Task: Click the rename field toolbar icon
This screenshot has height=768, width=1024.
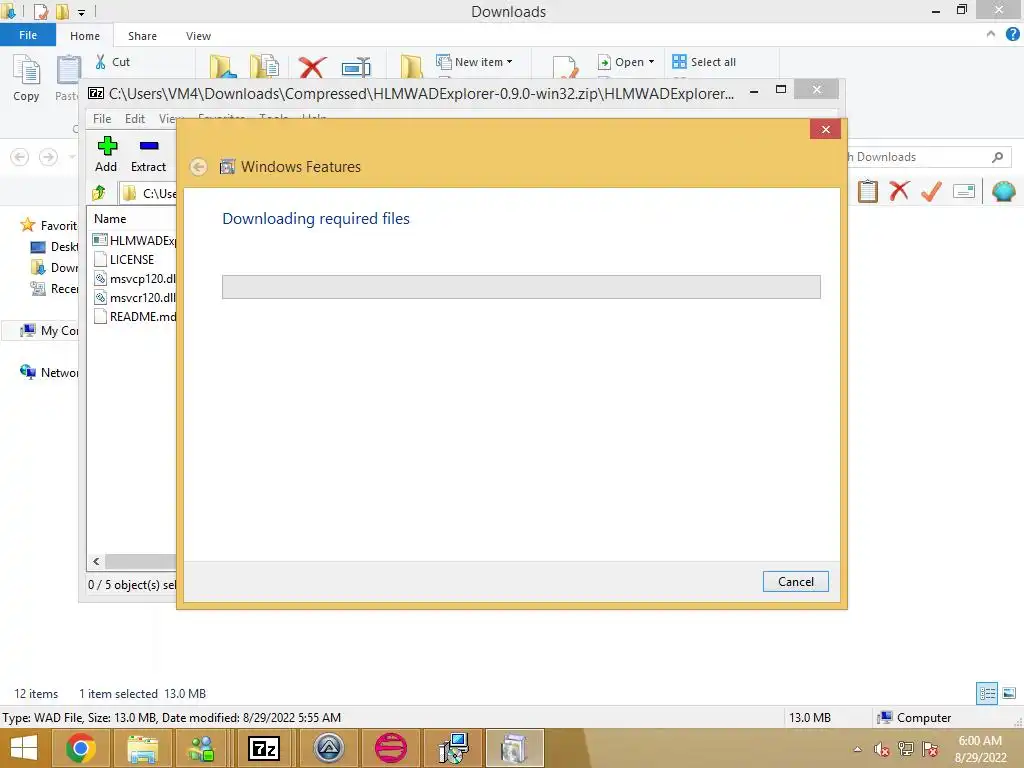Action: tap(964, 191)
